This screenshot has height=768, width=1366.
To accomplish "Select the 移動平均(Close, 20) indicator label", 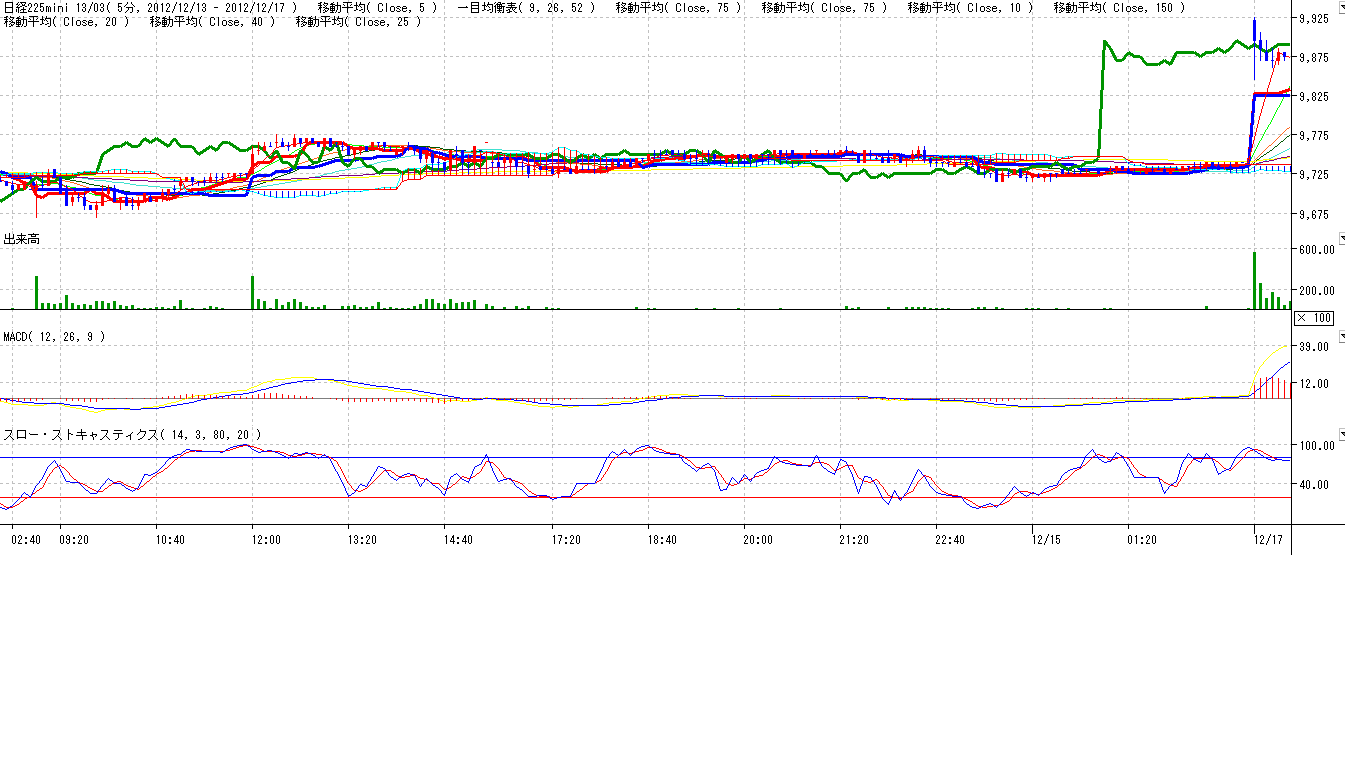I will (66, 21).
